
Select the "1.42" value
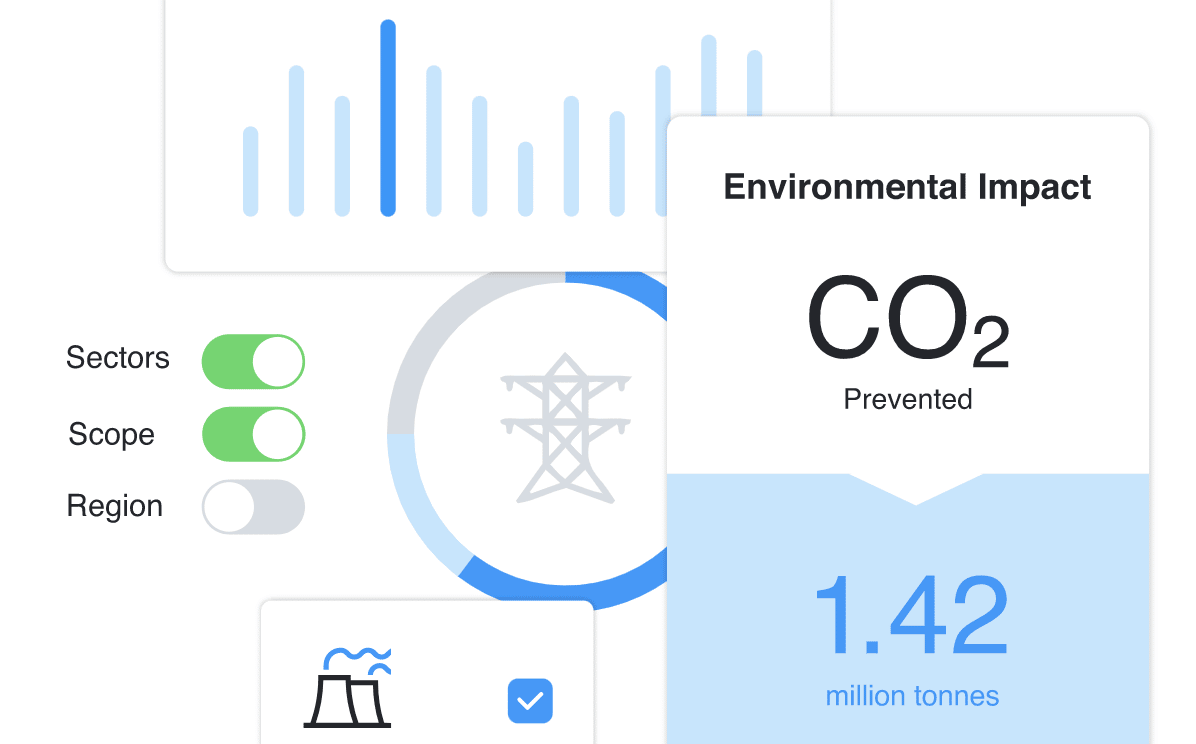(912, 615)
